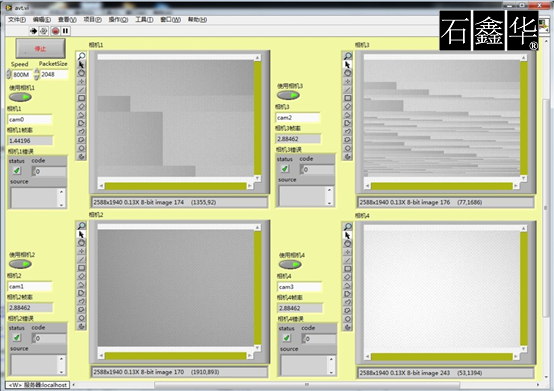The image size is (554, 391).
Task: Click the Run Continuously toolbar icon
Action: point(43,31)
